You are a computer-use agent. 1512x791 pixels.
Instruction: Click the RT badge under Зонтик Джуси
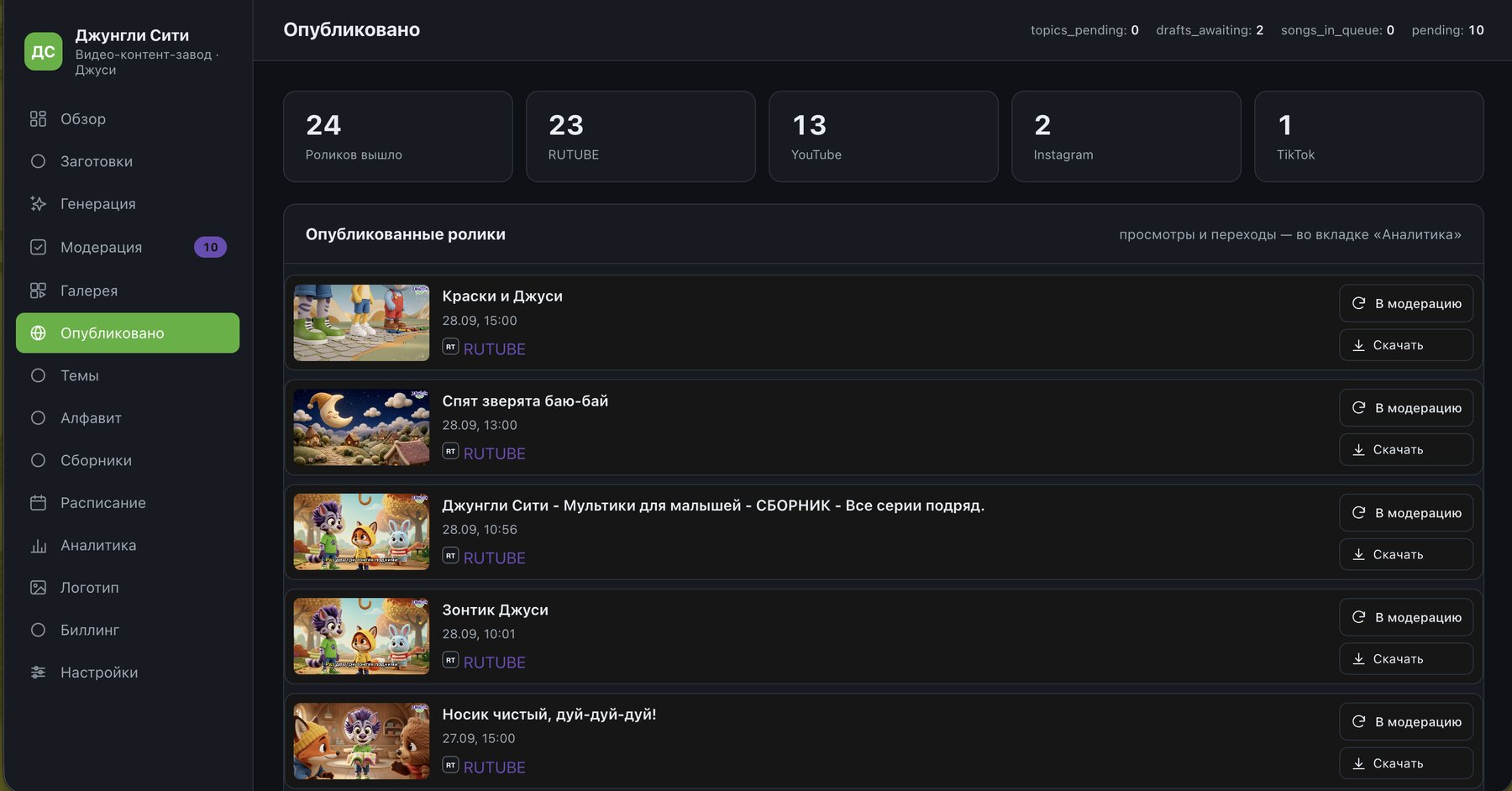[x=450, y=660]
